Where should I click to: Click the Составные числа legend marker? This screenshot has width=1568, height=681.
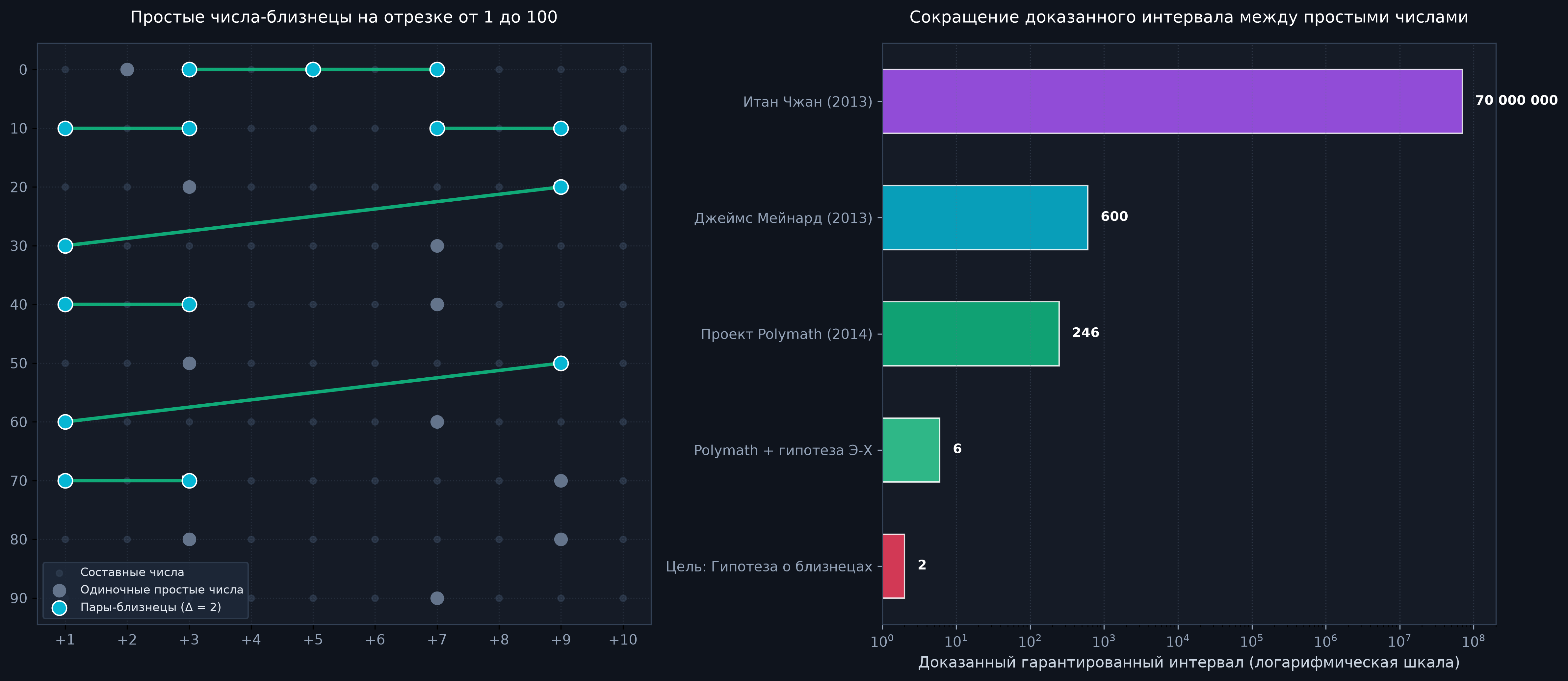point(59,573)
